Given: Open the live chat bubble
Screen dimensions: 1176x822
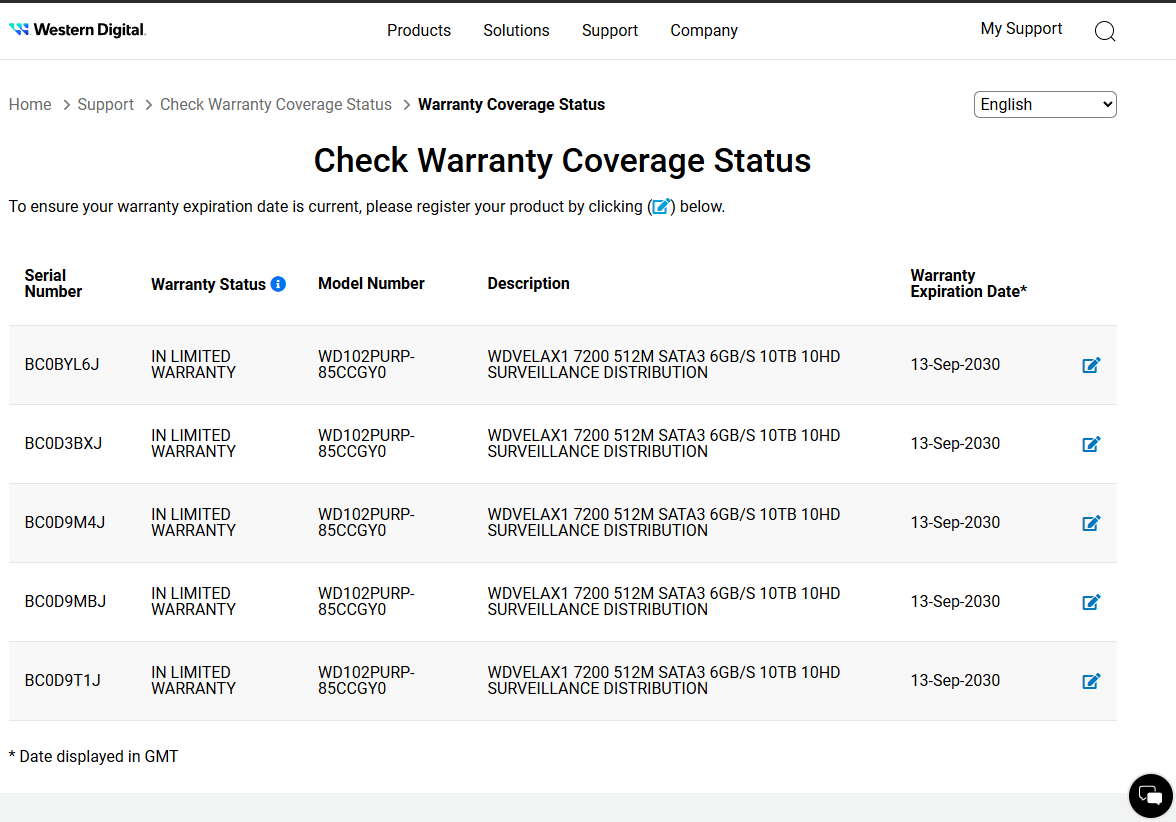Looking at the screenshot, I should point(1150,795).
